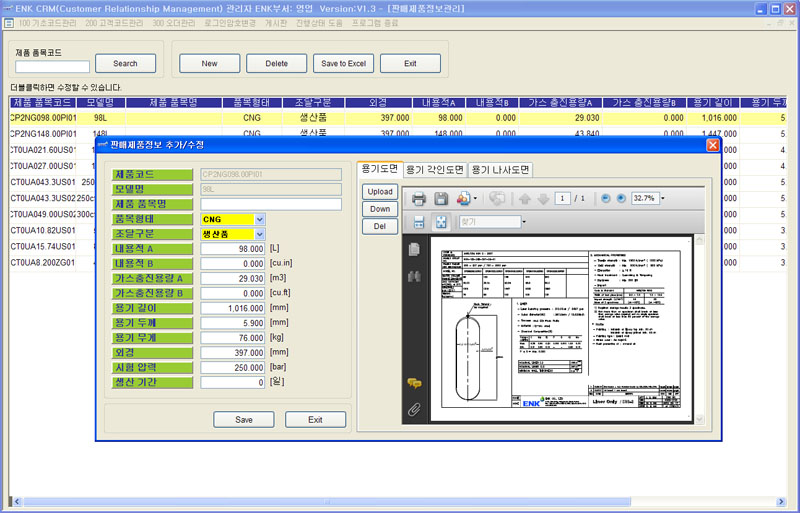Open the PDF collaborate icon menu
The height and width of the screenshot is (513, 800).
[x=463, y=199]
